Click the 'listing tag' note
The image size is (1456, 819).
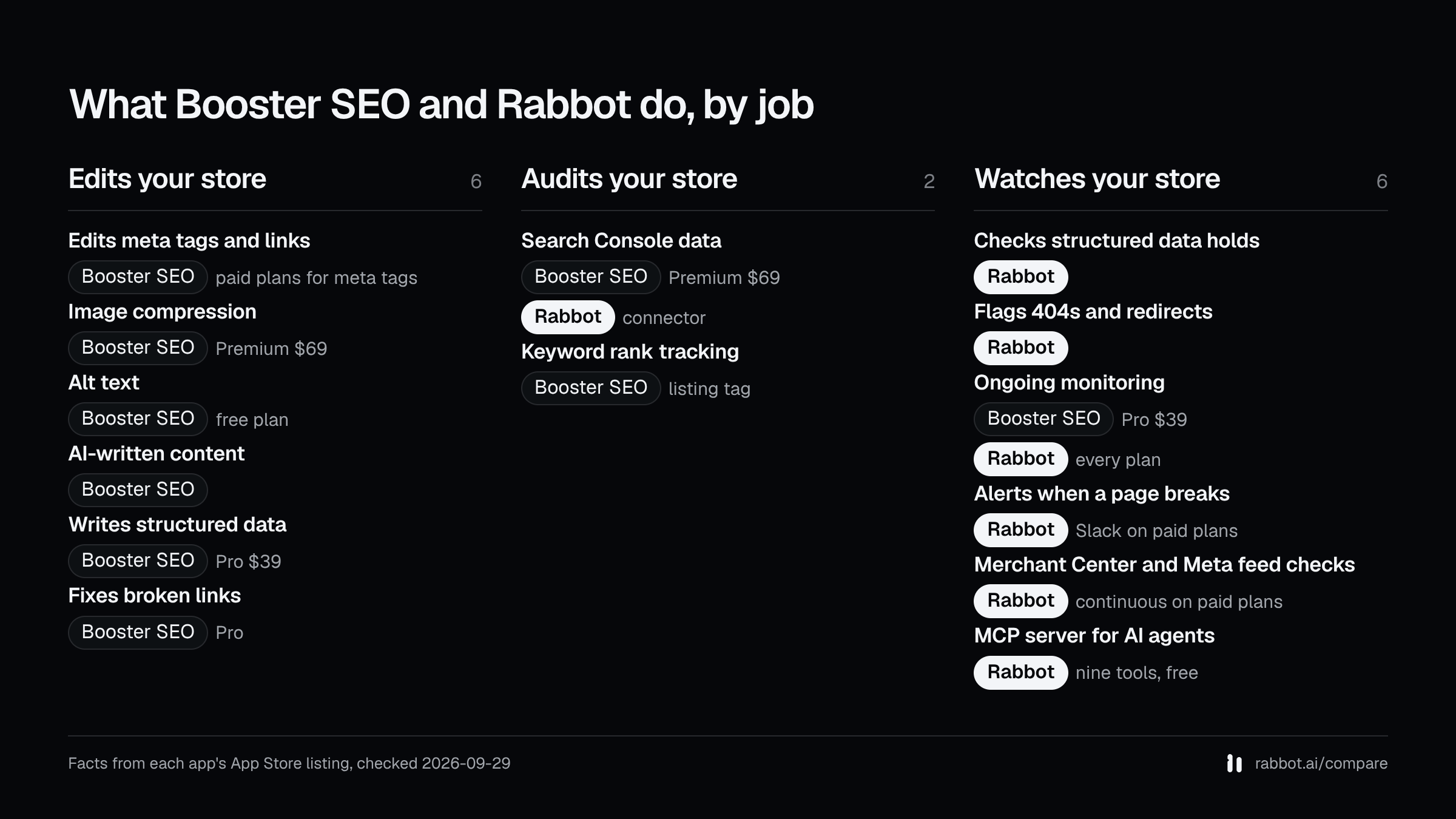point(709,389)
